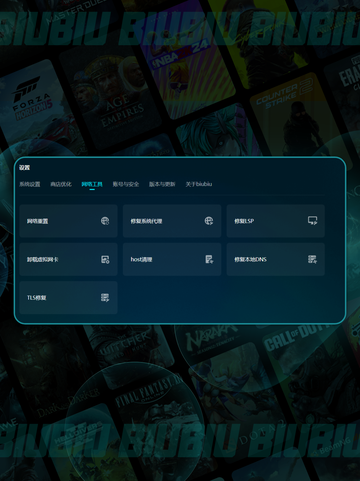Click the host清理 label
This screenshot has width=360, height=481.
[x=141, y=259]
